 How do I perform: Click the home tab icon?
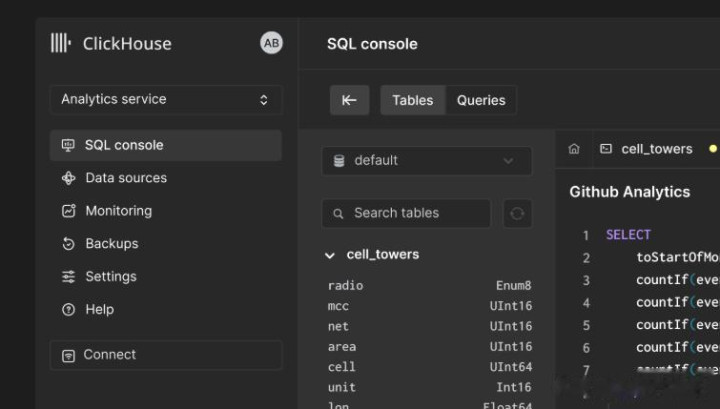pos(574,149)
